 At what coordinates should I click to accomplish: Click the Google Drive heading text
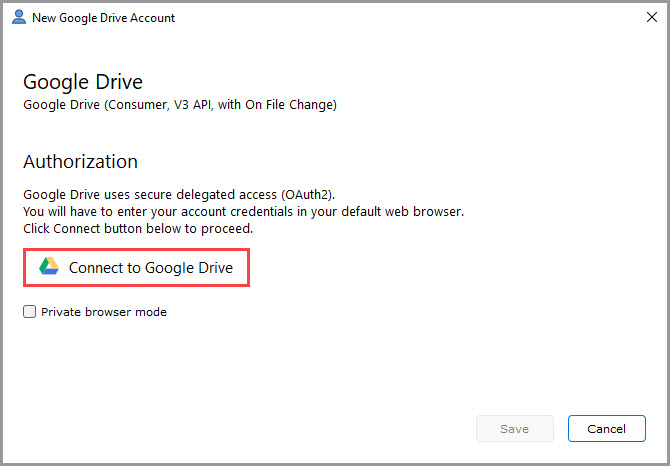click(x=83, y=82)
